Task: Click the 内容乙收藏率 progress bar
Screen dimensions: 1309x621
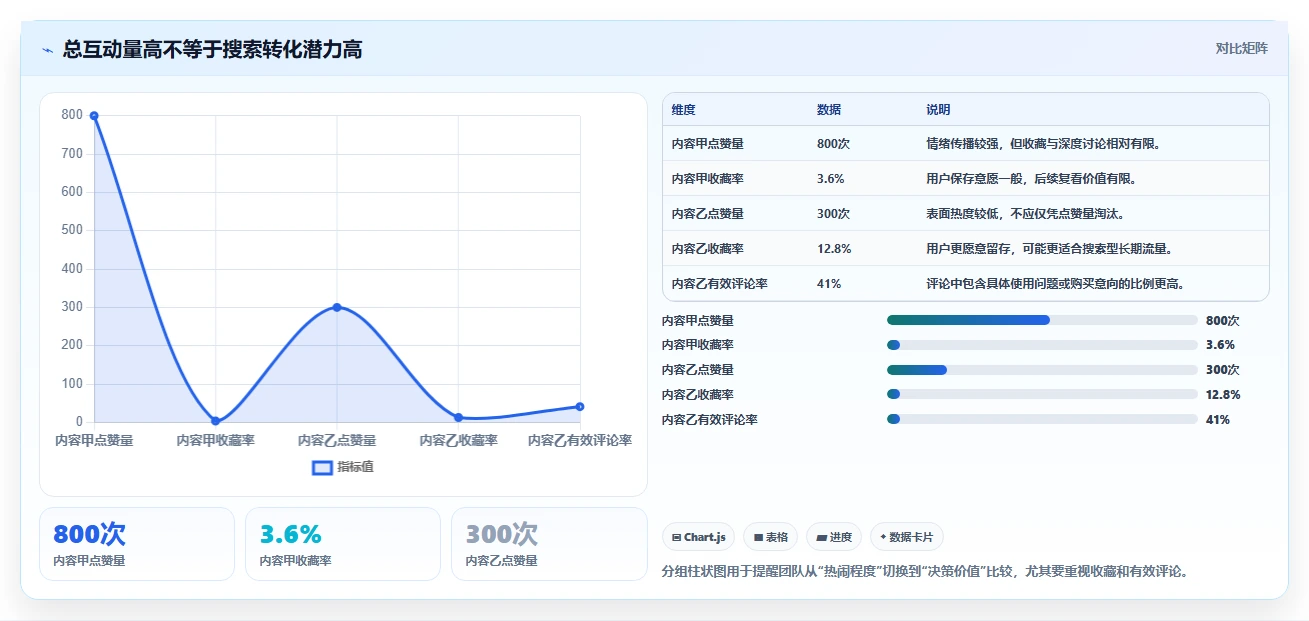Action: pos(1042,394)
